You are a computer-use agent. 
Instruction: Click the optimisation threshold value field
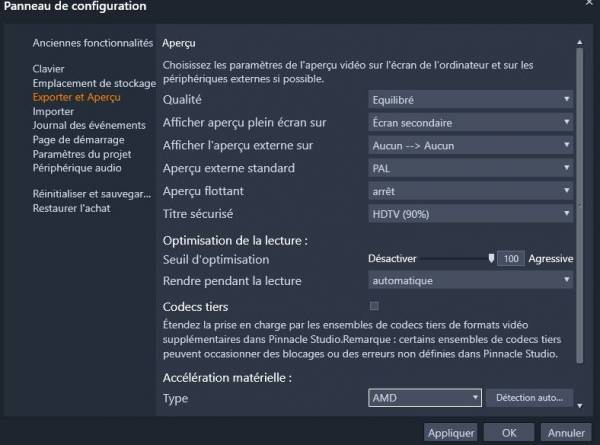tap(511, 258)
